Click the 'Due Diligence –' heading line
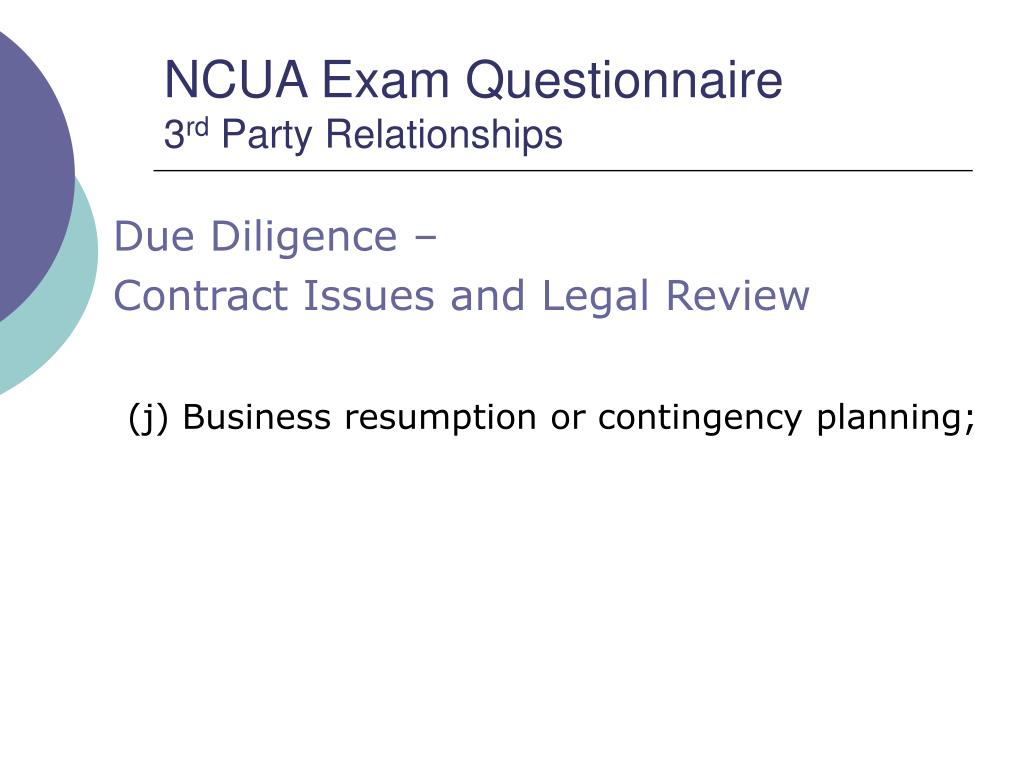This screenshot has width=1024, height=768. [x=275, y=236]
